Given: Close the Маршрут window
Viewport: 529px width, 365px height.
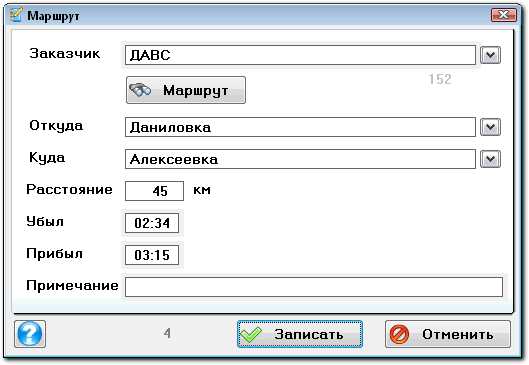Looking at the screenshot, I should (x=504, y=15).
